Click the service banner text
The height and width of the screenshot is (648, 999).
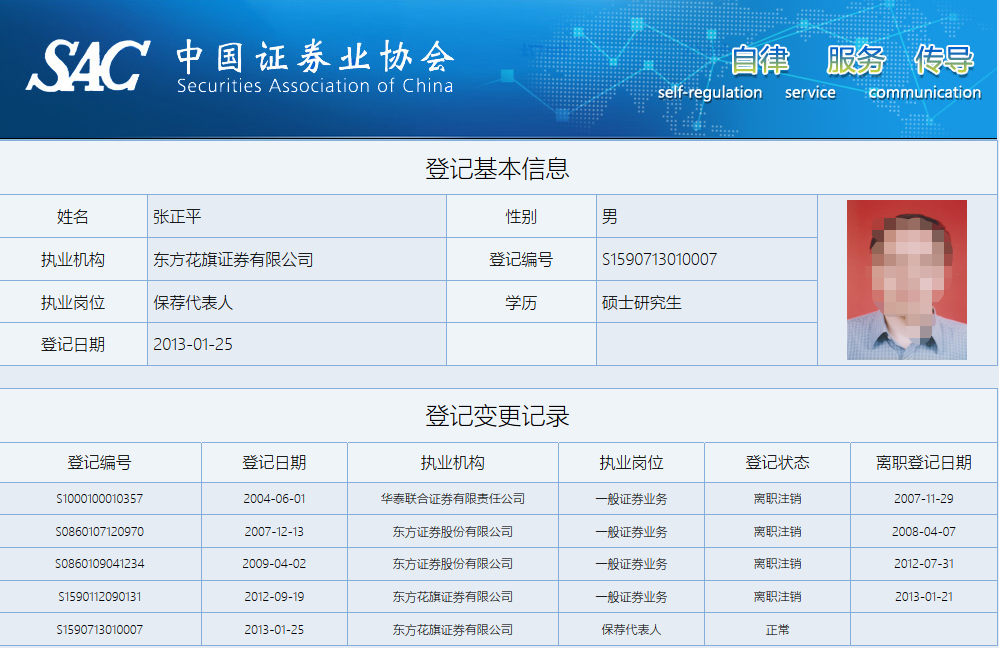click(x=810, y=92)
